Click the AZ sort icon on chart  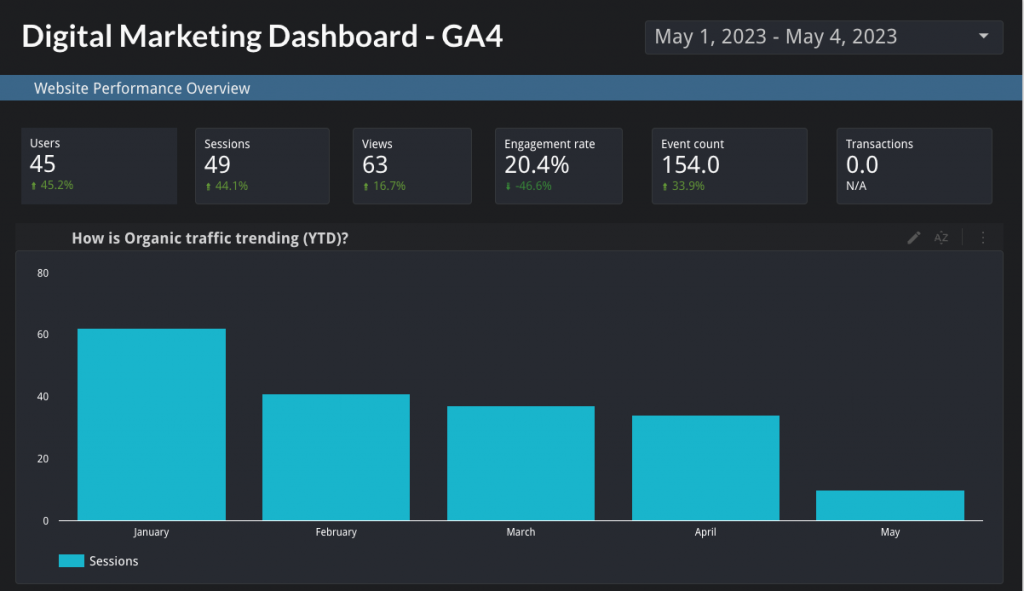[x=941, y=238]
